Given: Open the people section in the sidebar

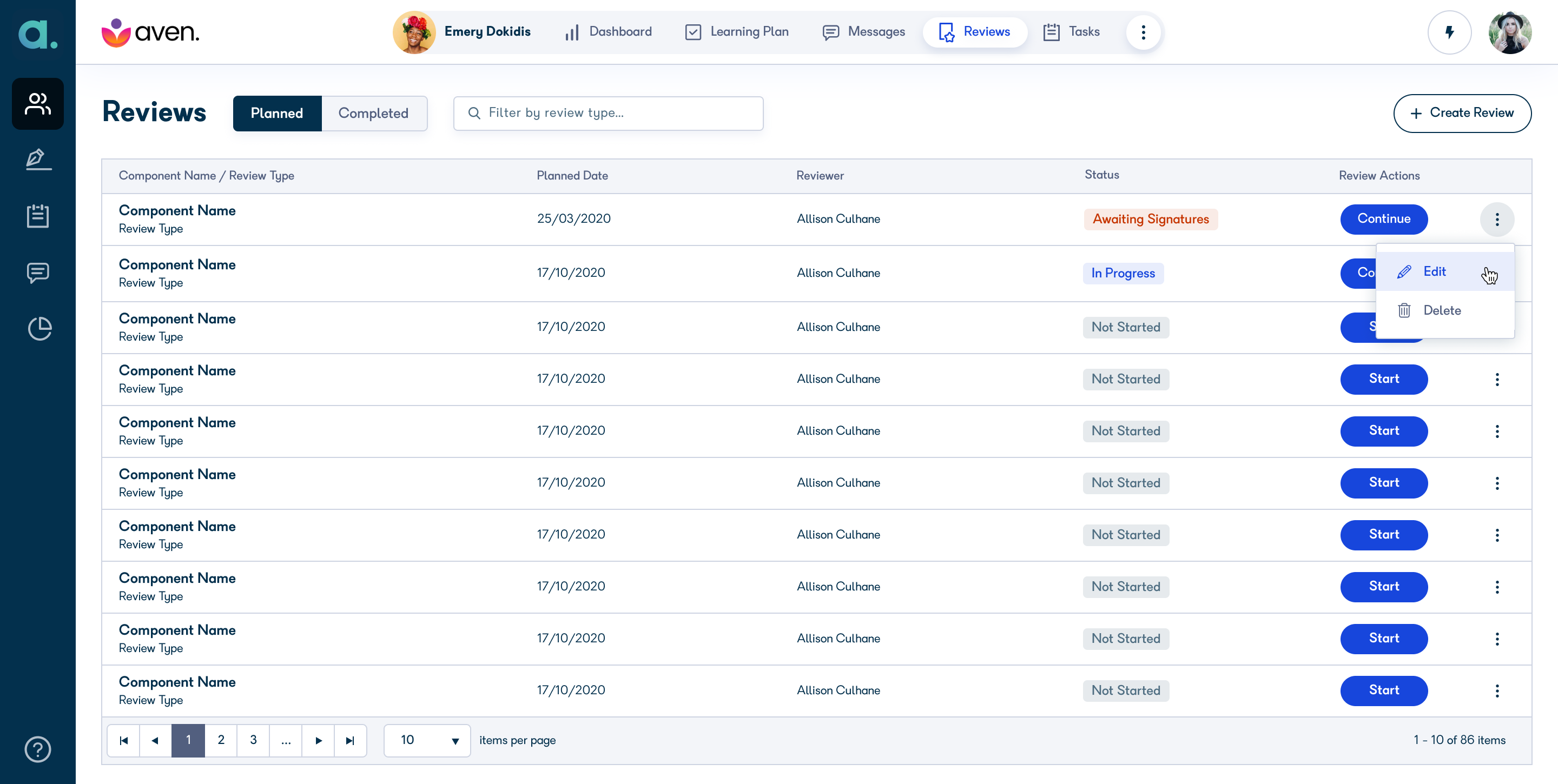Looking at the screenshot, I should click(x=37, y=104).
